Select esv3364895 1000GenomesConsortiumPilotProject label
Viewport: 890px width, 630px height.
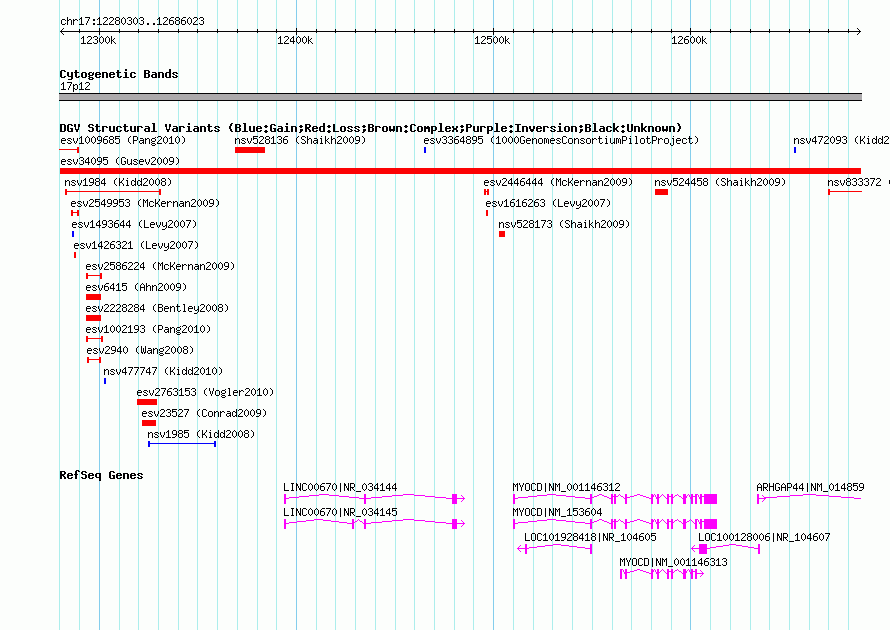click(561, 140)
